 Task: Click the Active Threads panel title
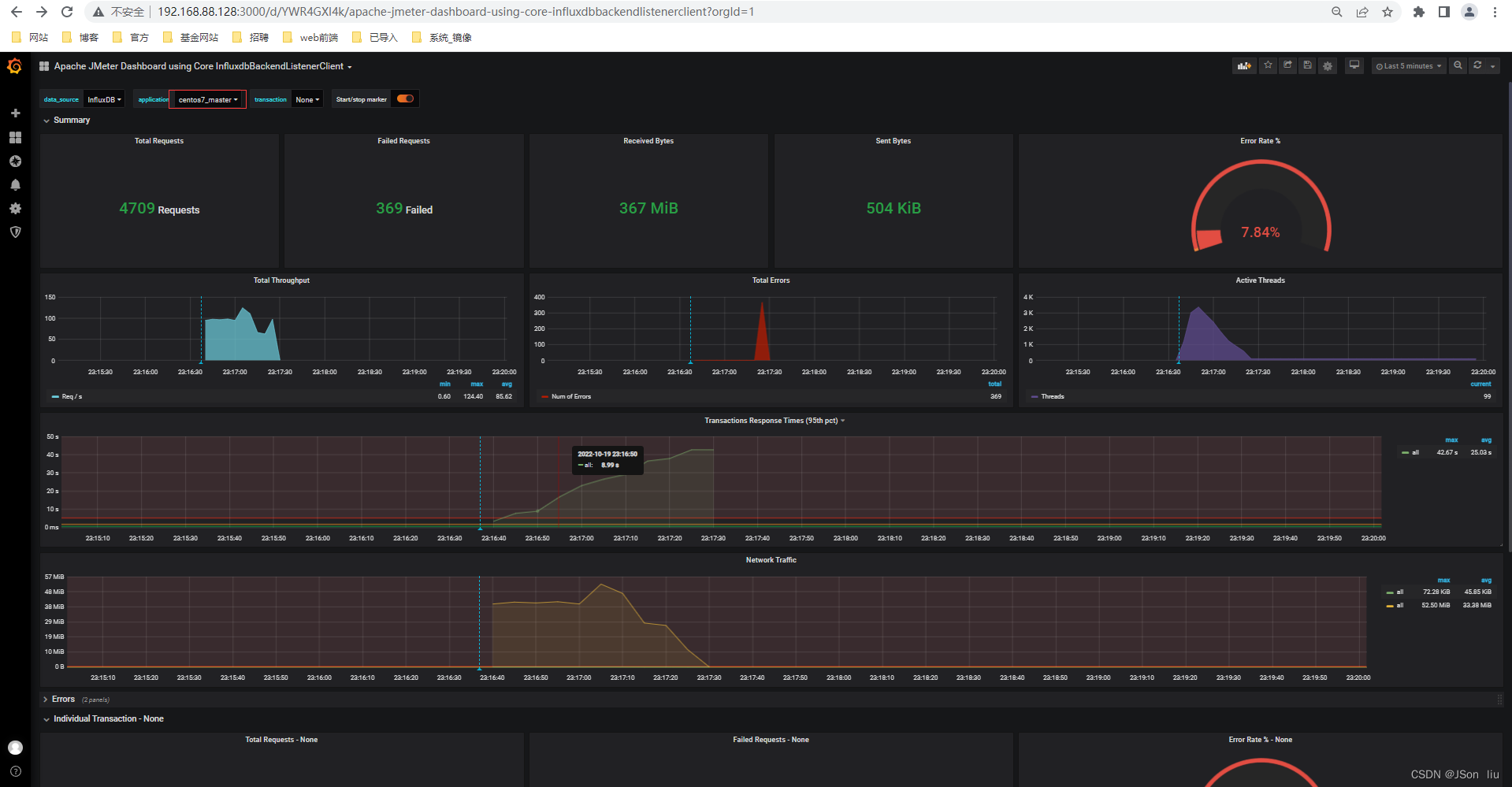click(x=1260, y=280)
